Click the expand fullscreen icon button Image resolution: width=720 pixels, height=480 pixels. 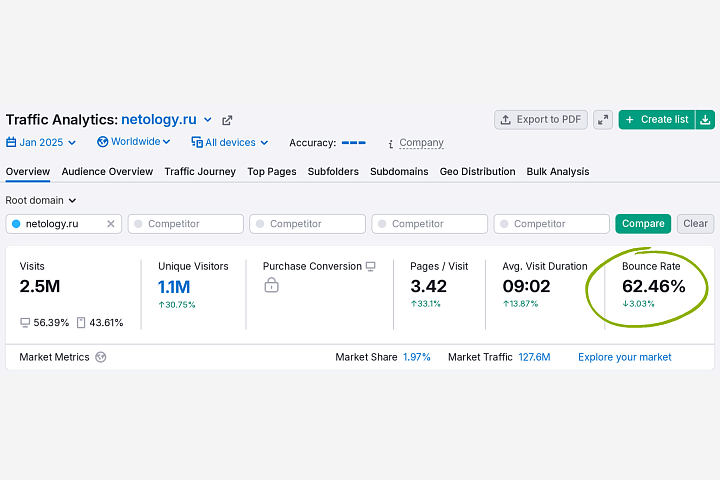[603, 120]
